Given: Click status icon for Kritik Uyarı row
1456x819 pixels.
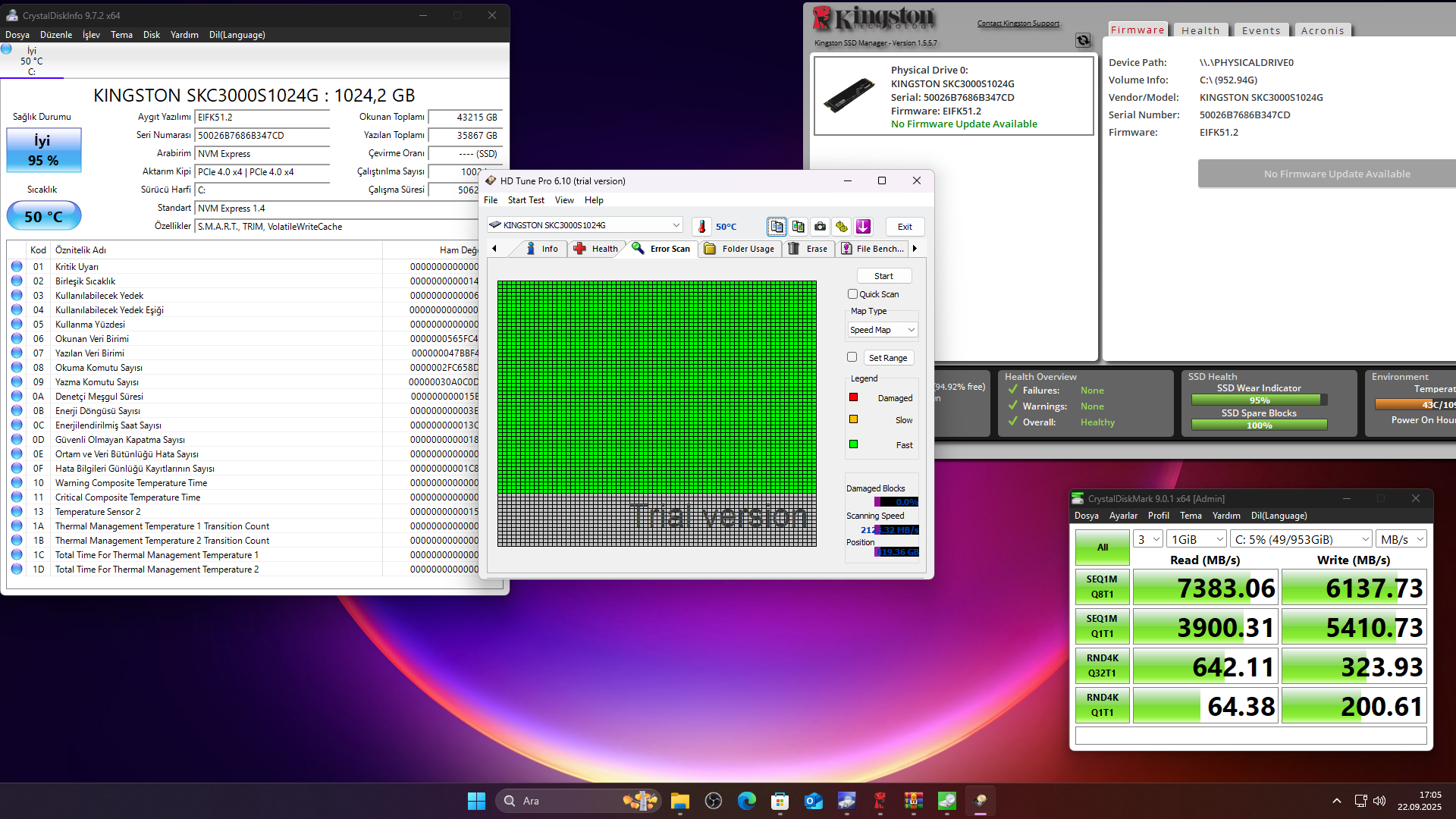Looking at the screenshot, I should (x=17, y=267).
